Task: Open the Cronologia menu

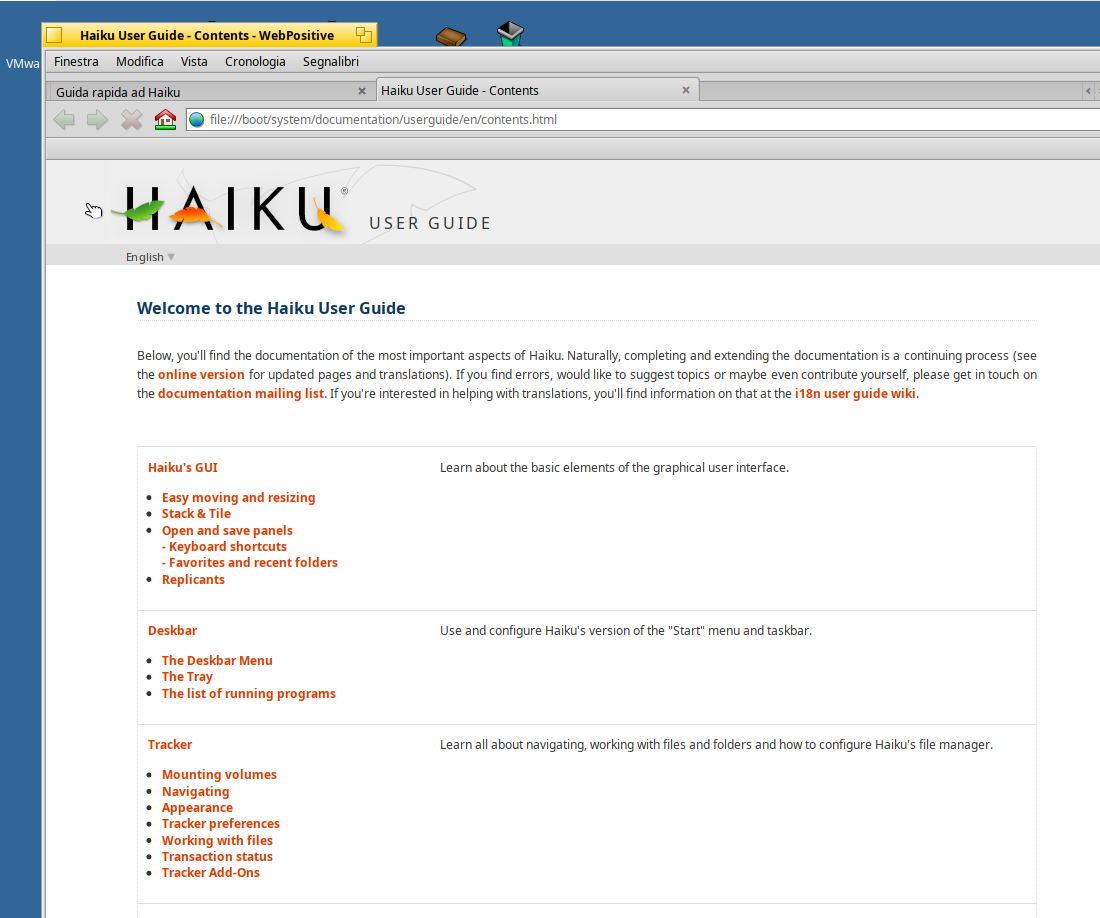Action: [x=255, y=62]
